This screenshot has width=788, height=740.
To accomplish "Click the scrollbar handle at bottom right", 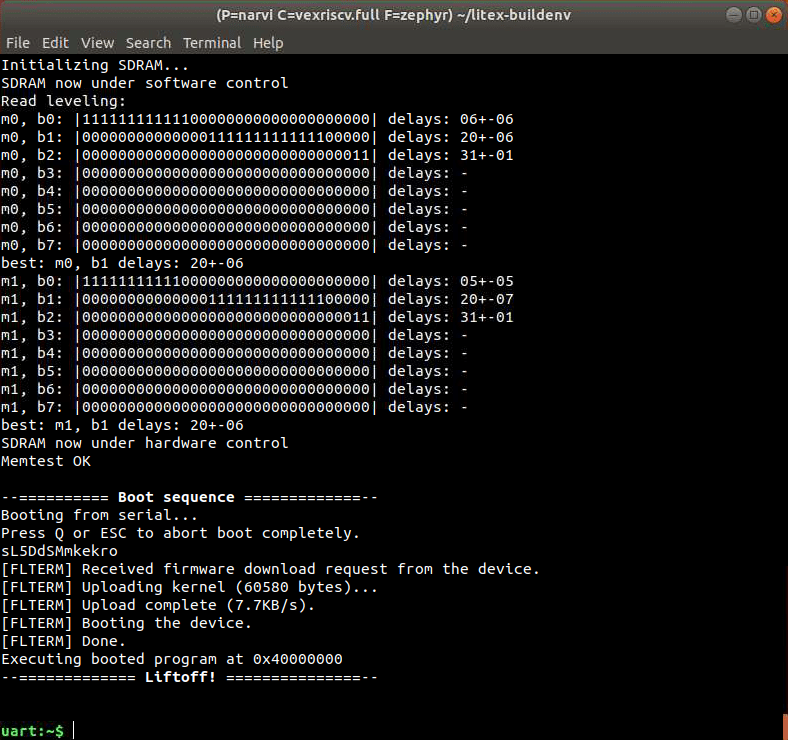I will [784, 725].
